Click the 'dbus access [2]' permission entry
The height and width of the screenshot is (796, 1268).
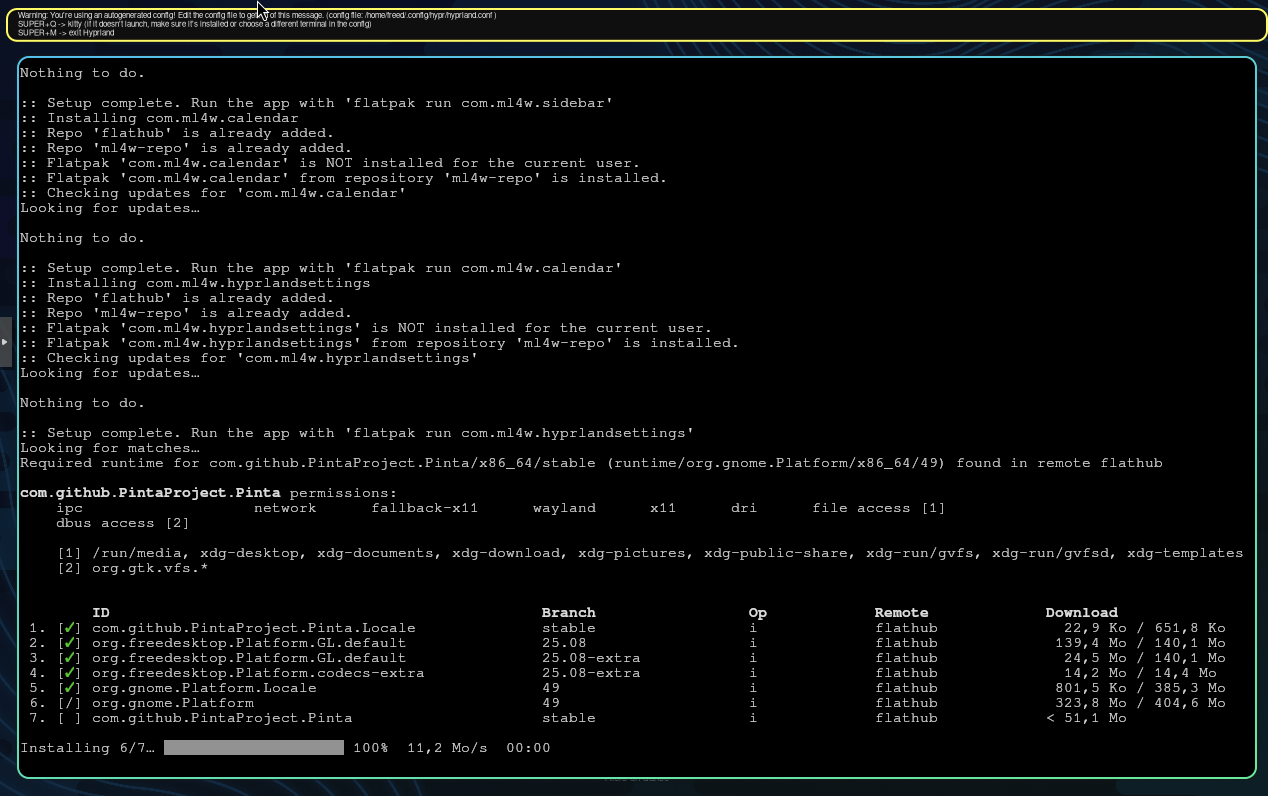tap(123, 523)
